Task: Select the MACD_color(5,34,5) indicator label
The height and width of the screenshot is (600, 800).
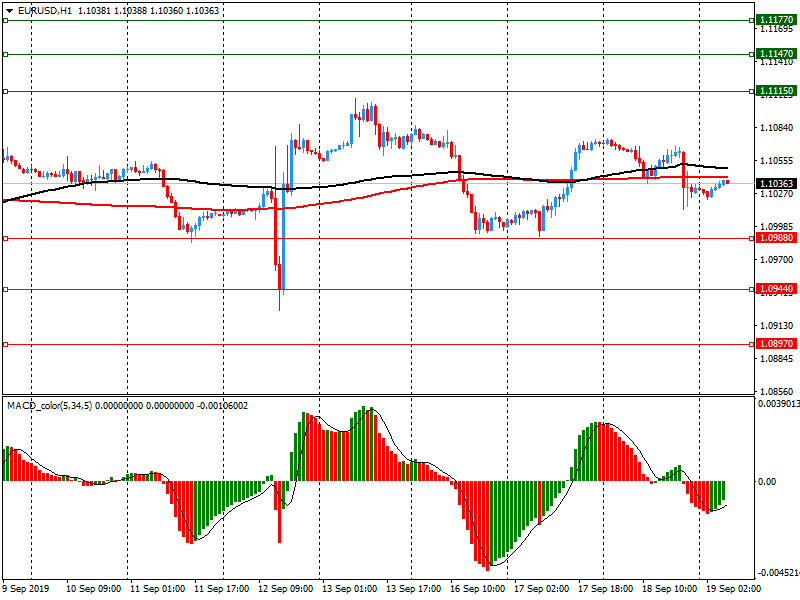Action: [50, 406]
